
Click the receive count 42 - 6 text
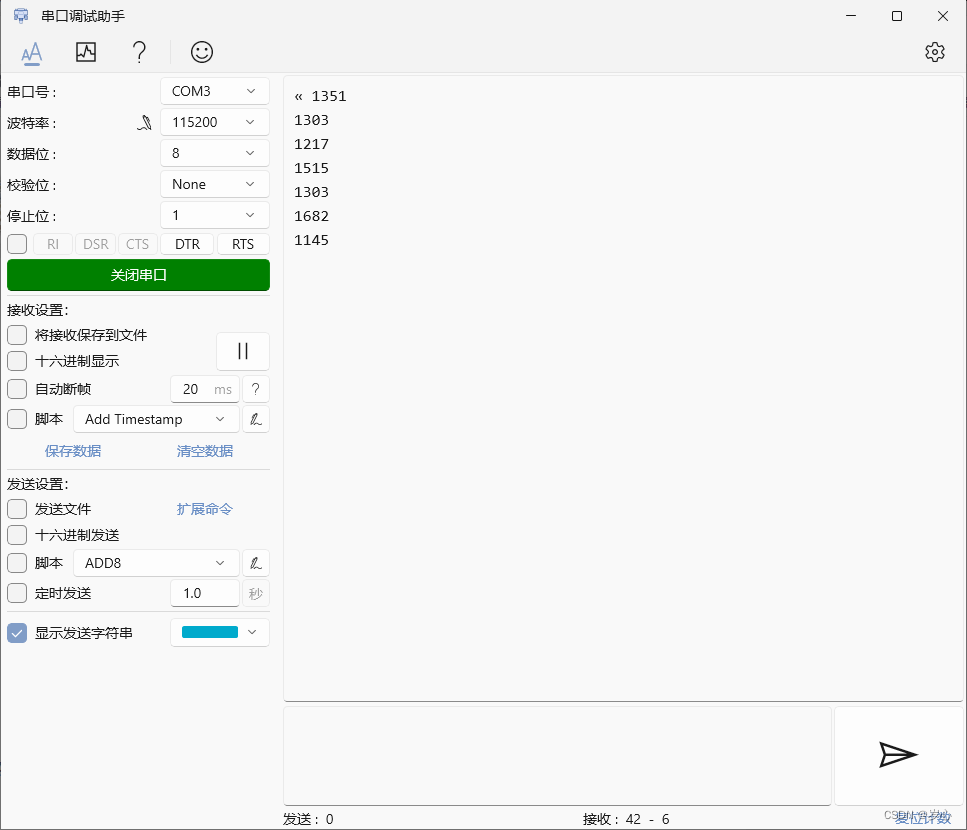(x=626, y=819)
